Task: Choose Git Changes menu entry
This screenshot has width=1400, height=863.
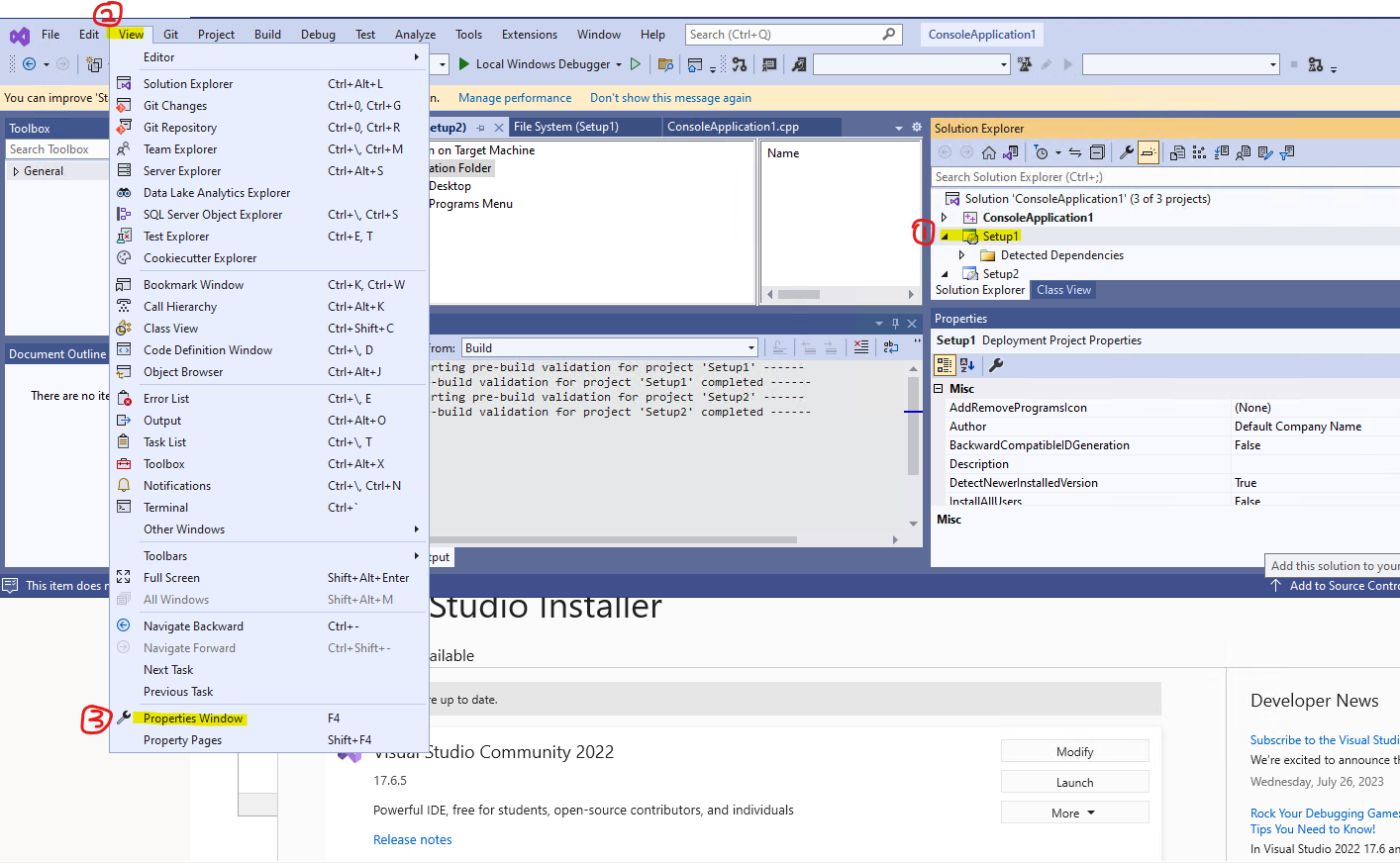Action: (x=268, y=106)
